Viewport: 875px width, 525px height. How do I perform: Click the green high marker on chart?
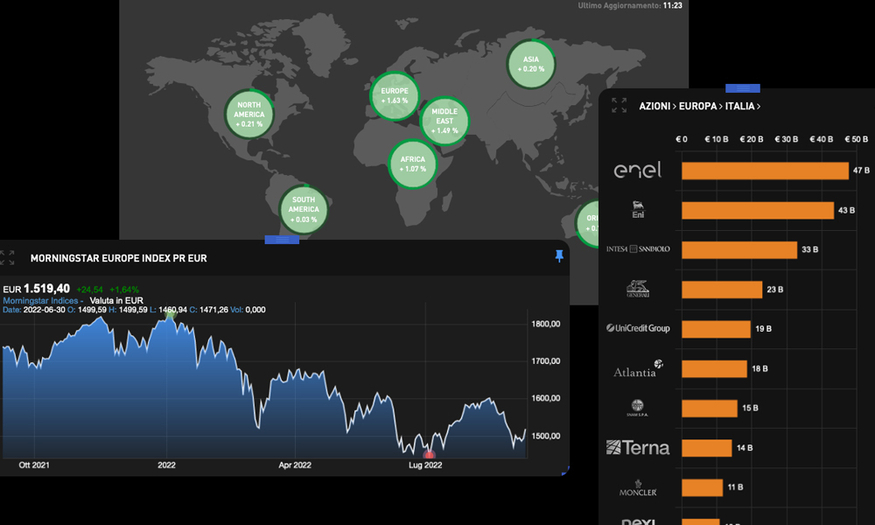[171, 315]
